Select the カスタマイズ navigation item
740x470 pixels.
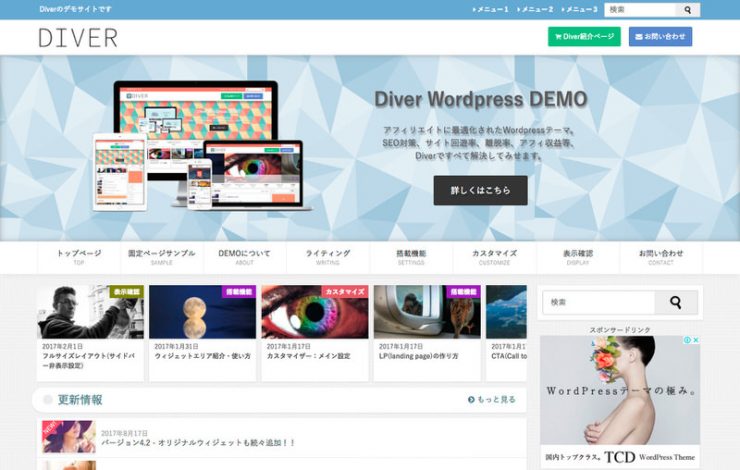(x=494, y=257)
